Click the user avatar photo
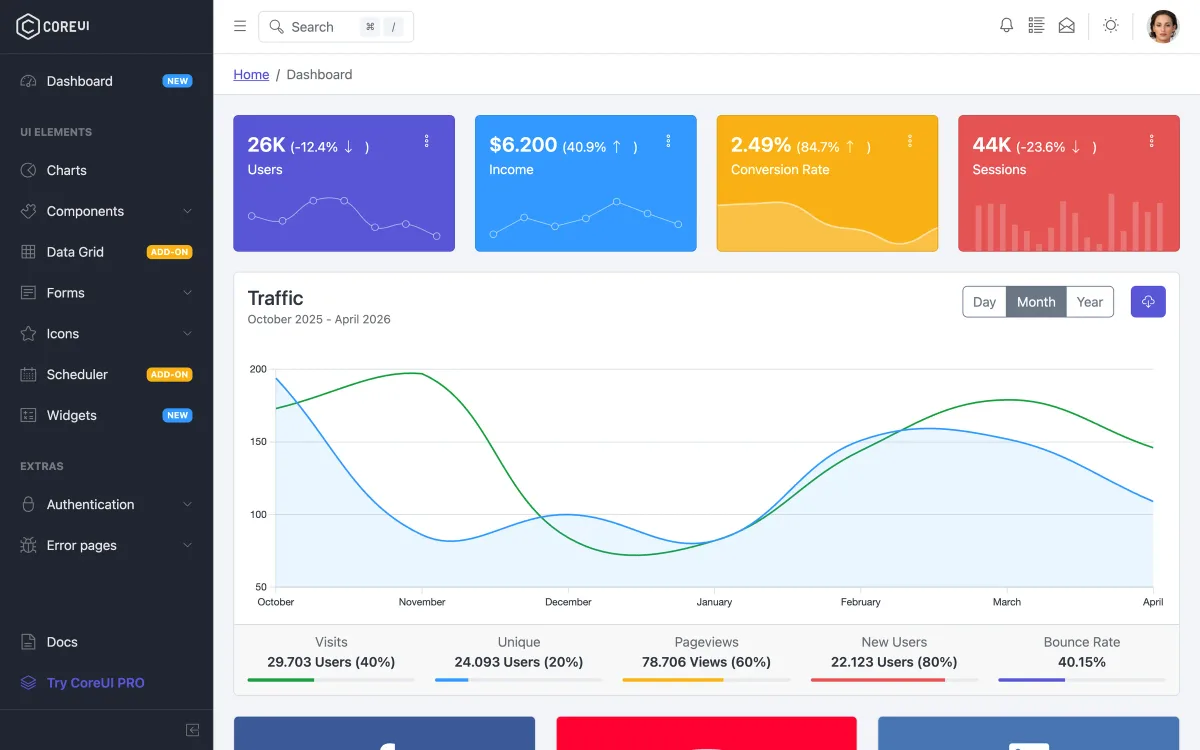The width and height of the screenshot is (1200, 750). [x=1163, y=26]
